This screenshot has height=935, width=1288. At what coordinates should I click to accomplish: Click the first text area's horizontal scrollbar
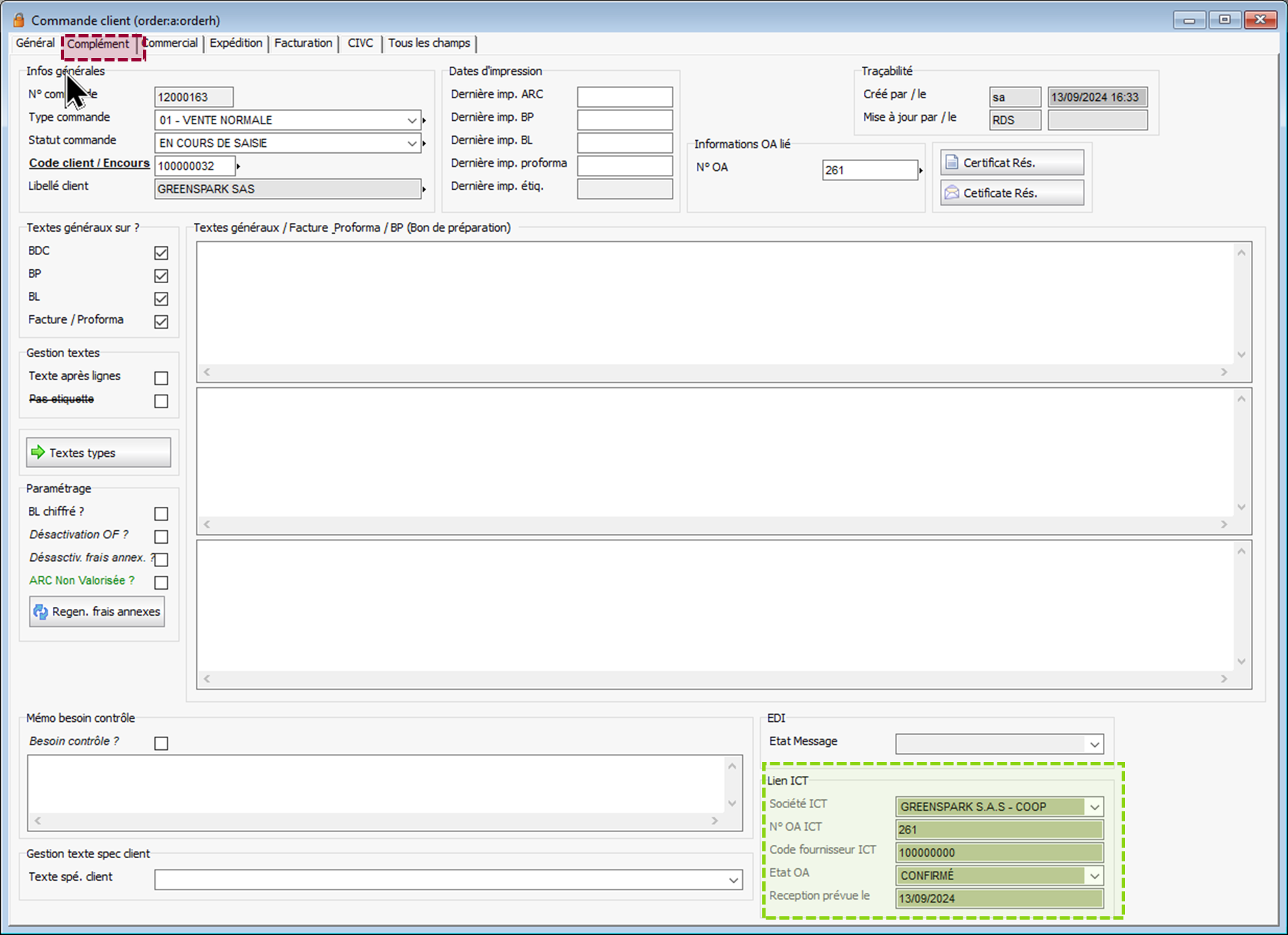coord(715,372)
